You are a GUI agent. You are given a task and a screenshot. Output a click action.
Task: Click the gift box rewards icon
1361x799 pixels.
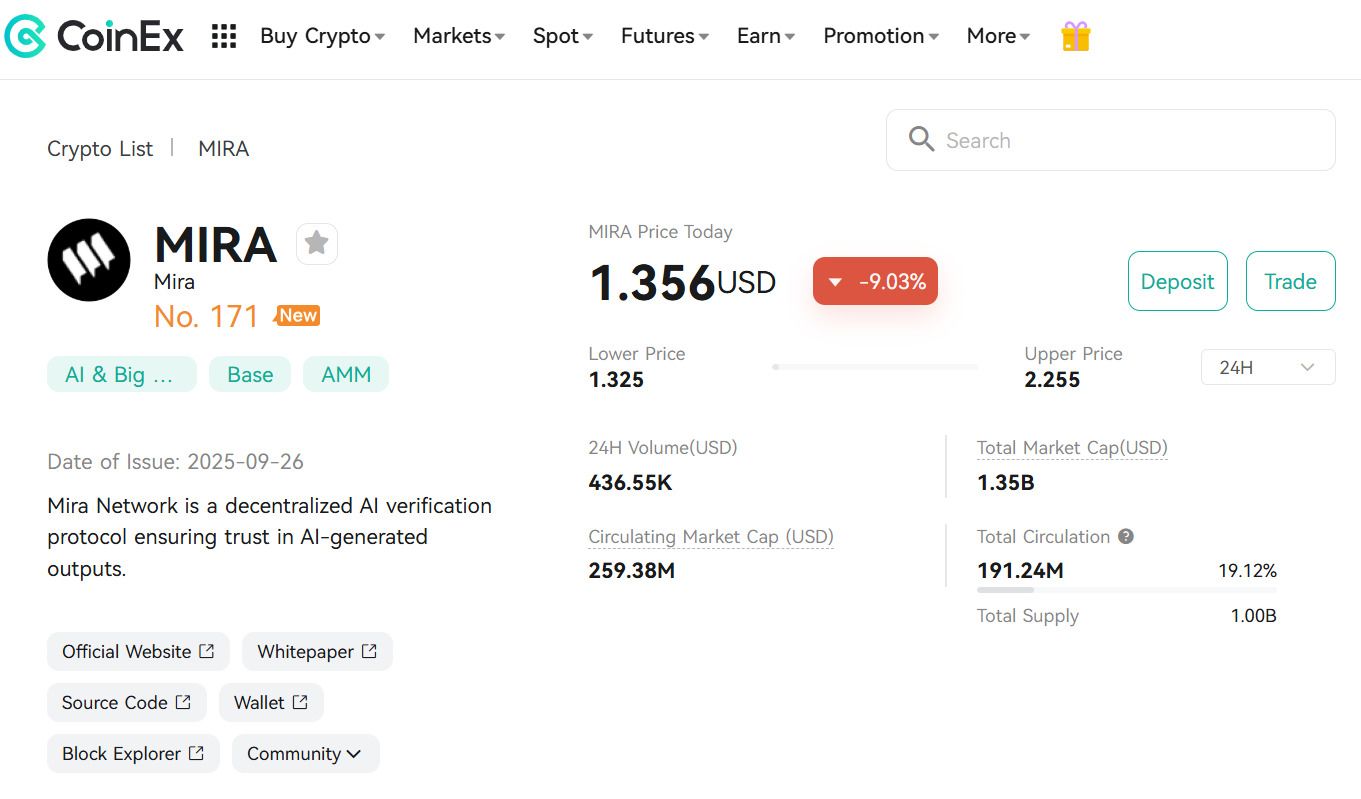coord(1075,37)
